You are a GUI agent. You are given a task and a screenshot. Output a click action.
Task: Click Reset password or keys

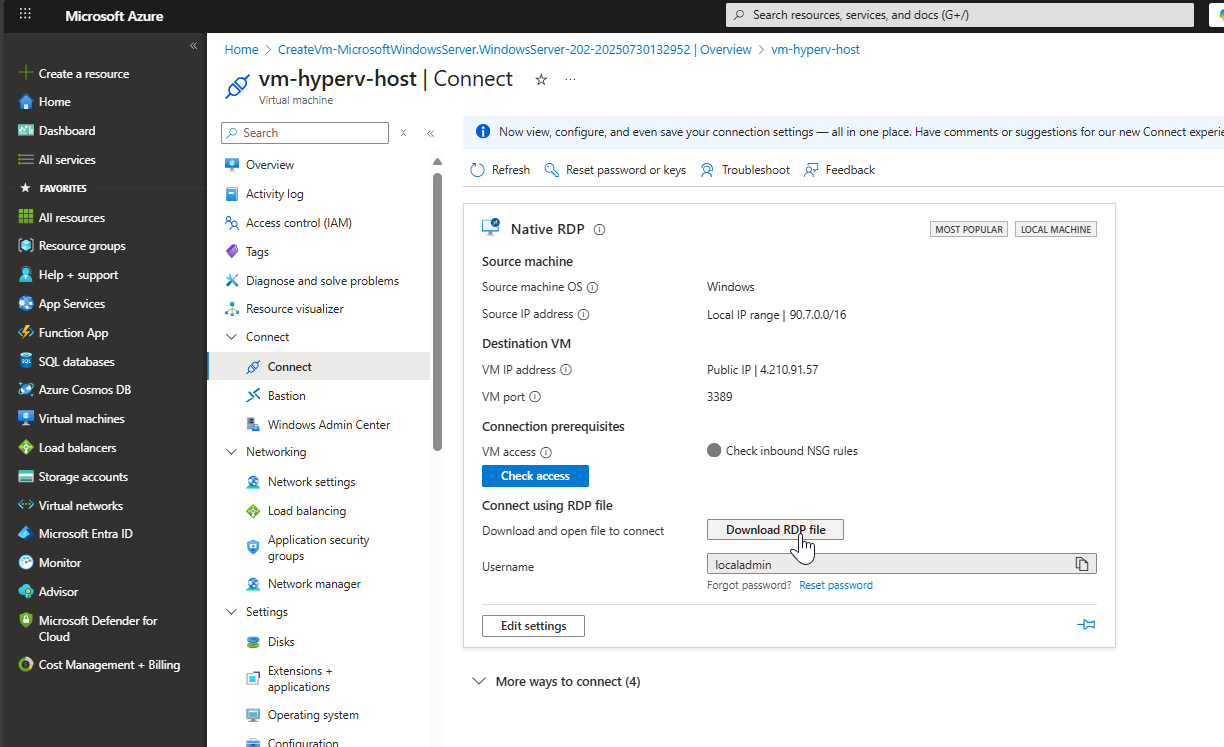click(x=615, y=170)
